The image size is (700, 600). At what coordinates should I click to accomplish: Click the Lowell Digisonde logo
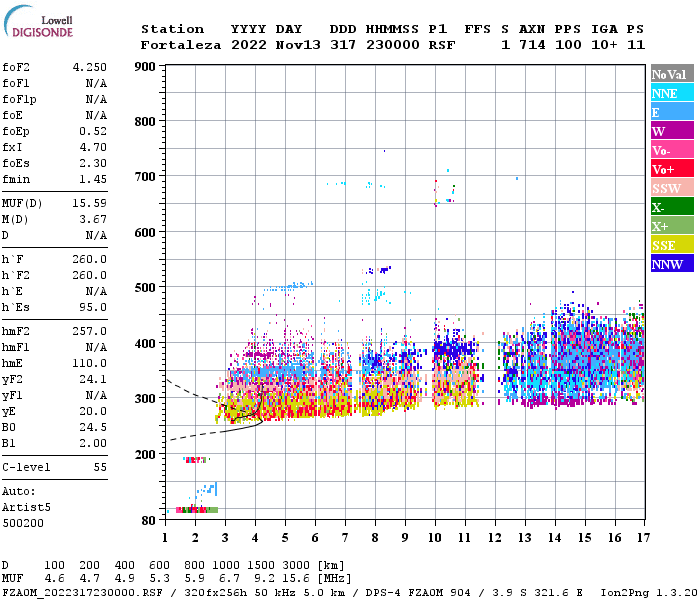(x=38, y=21)
